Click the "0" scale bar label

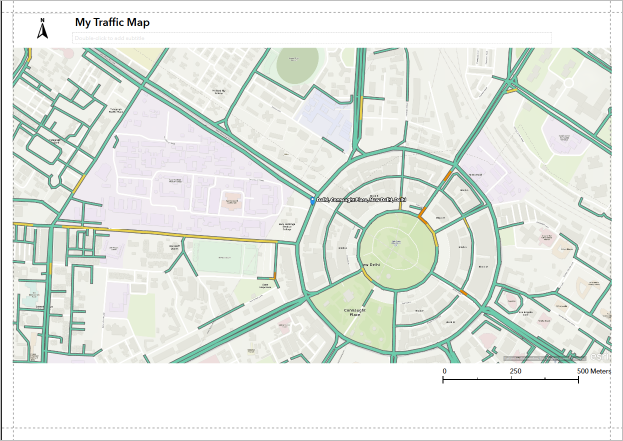[444, 371]
